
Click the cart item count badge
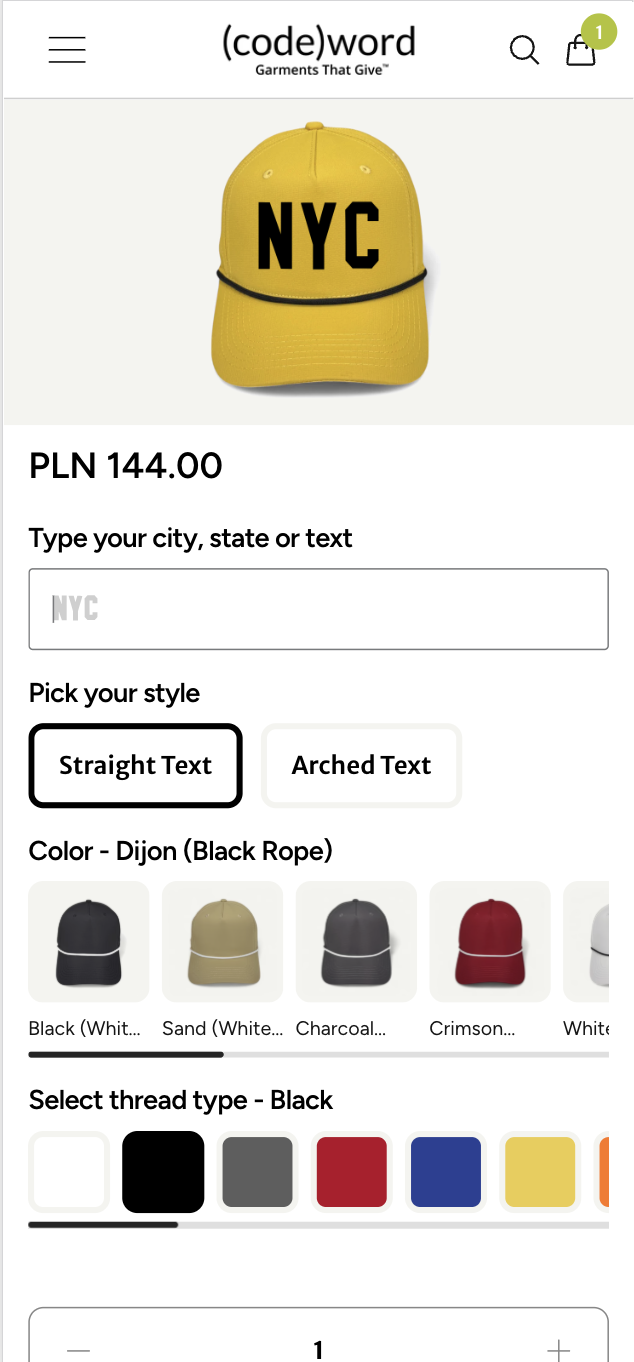pos(599,32)
